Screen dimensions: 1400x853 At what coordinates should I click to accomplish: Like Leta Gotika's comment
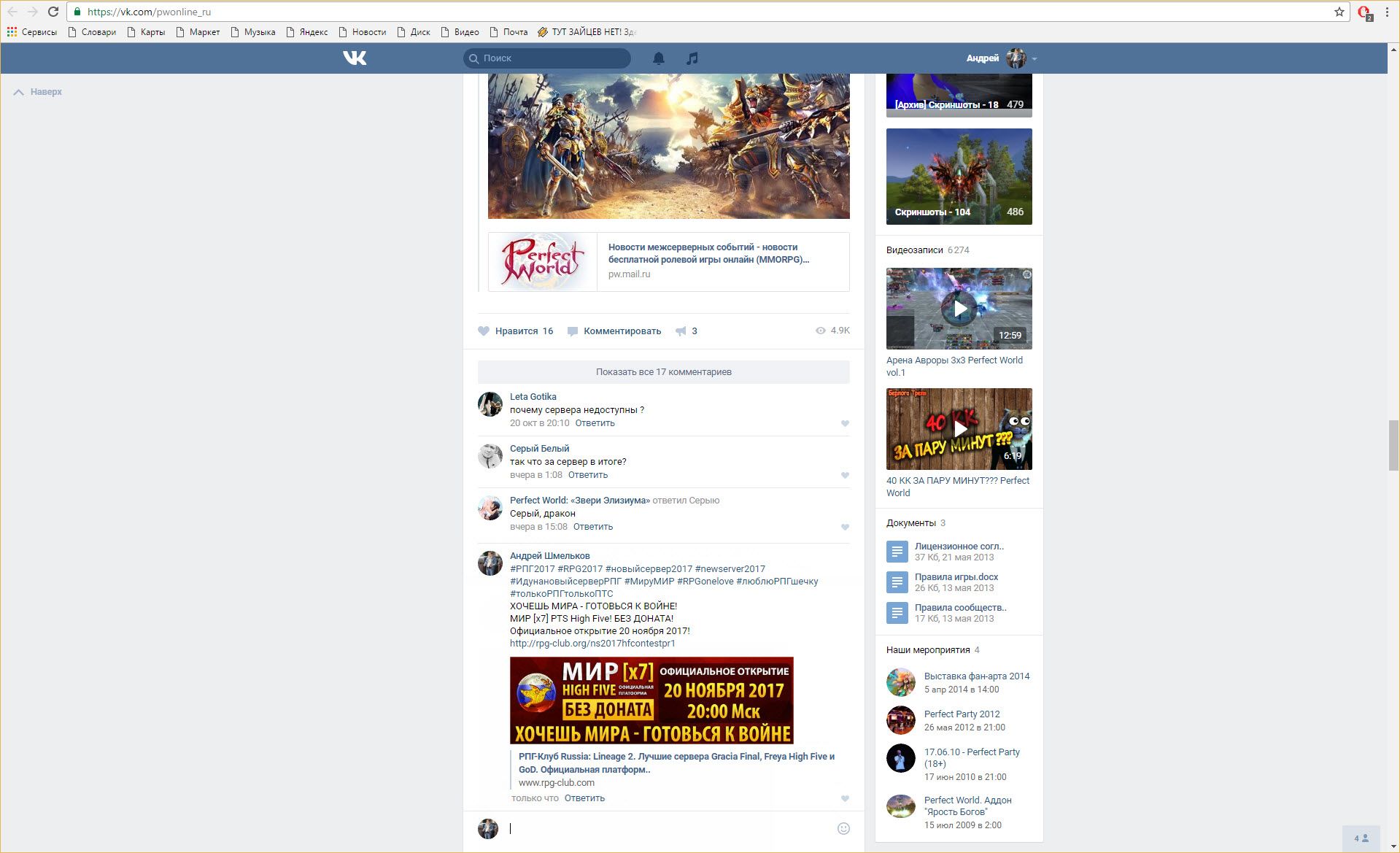click(x=845, y=424)
